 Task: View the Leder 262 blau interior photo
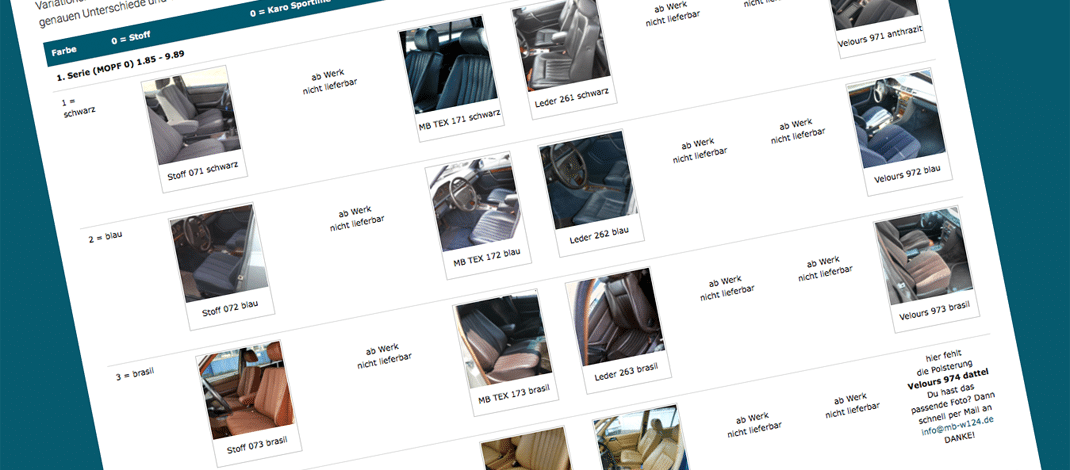(x=587, y=181)
